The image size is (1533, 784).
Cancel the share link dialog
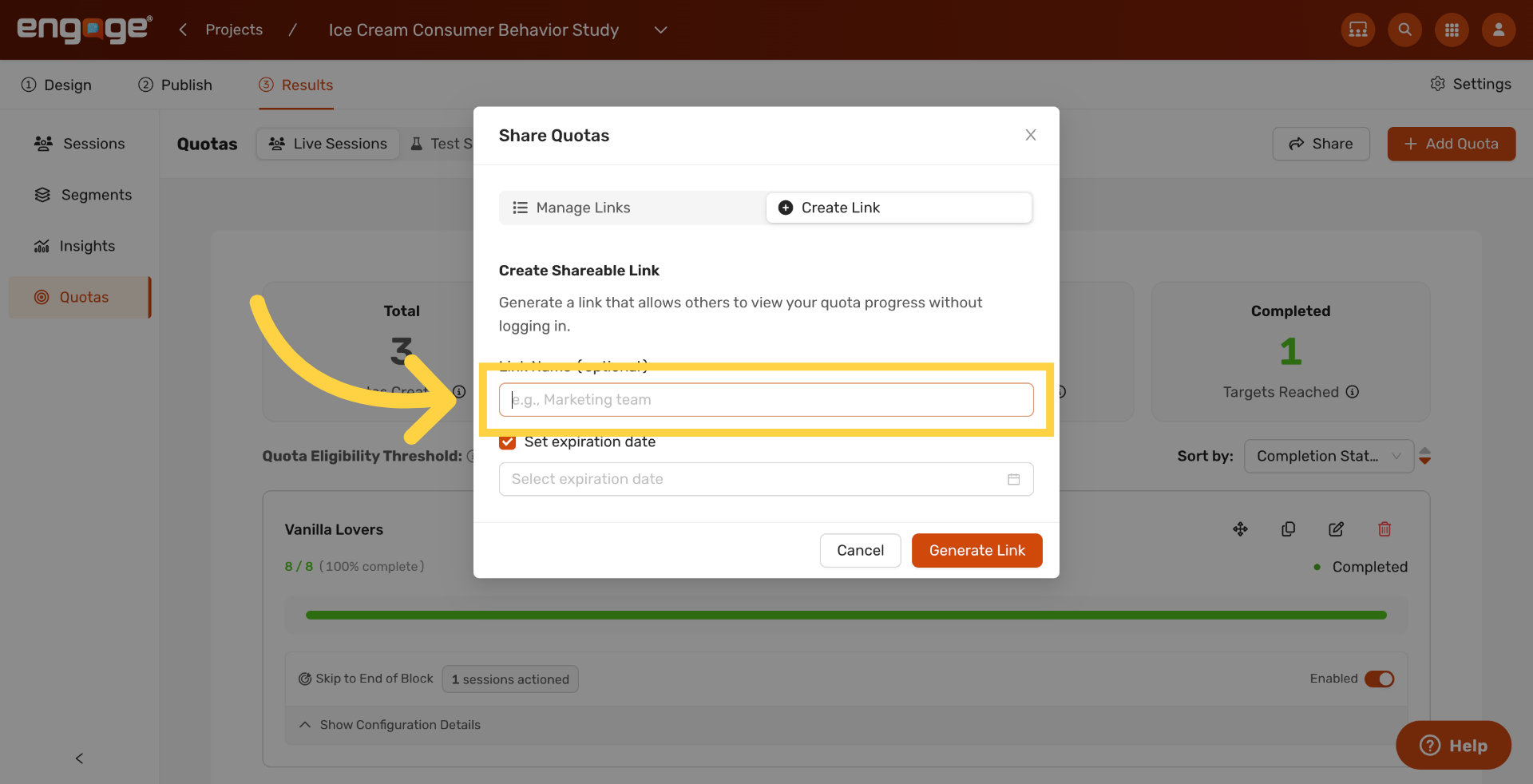click(861, 550)
